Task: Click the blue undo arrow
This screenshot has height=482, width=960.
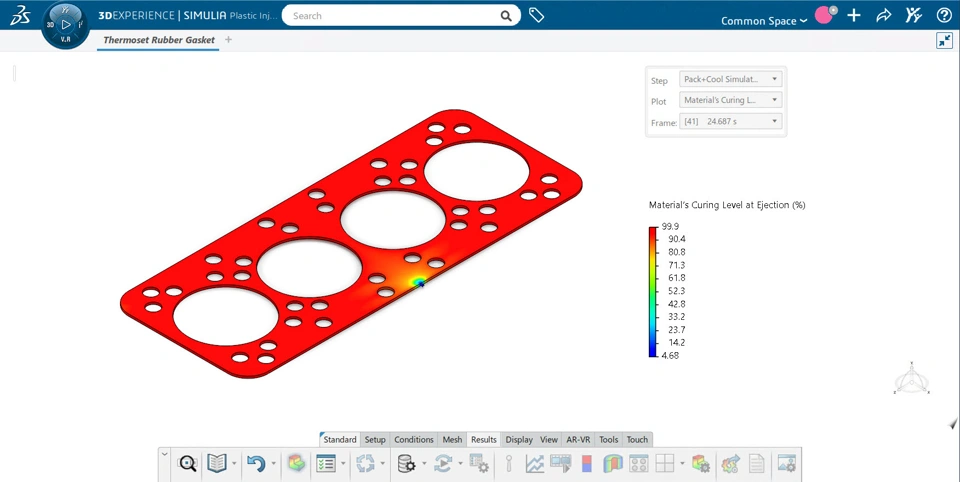Action: tap(256, 464)
